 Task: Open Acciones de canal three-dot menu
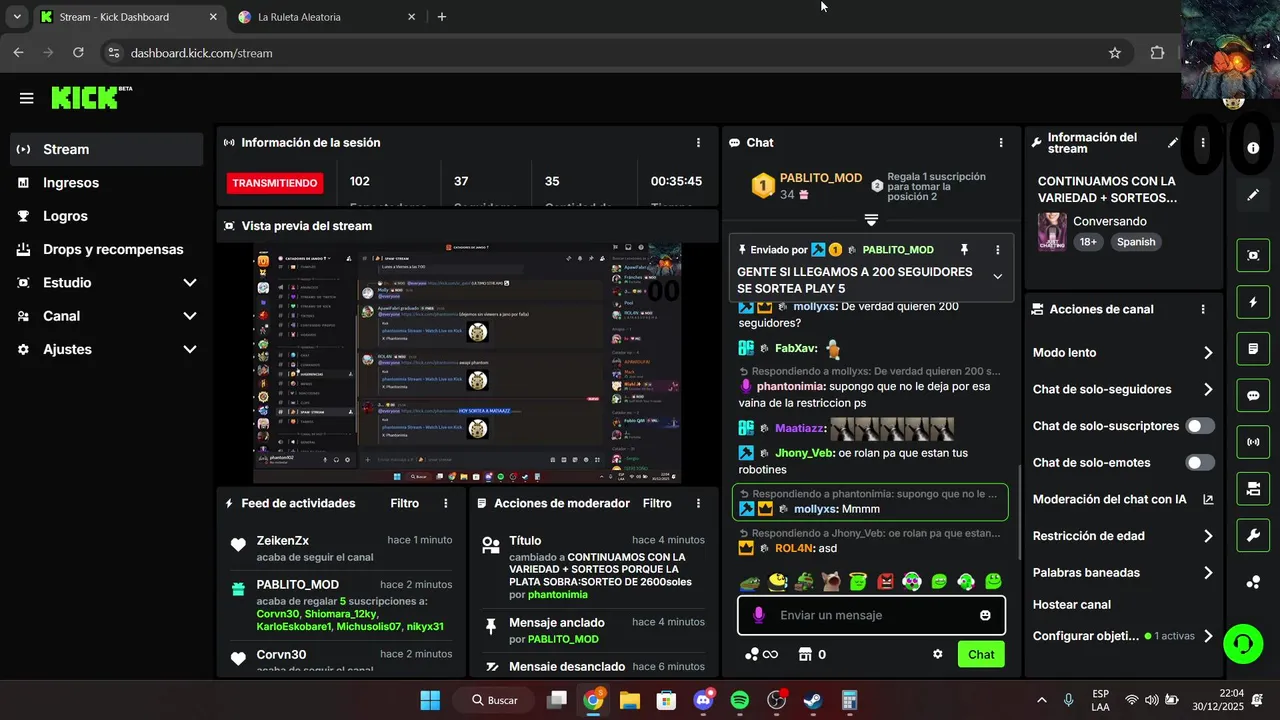[1203, 310]
